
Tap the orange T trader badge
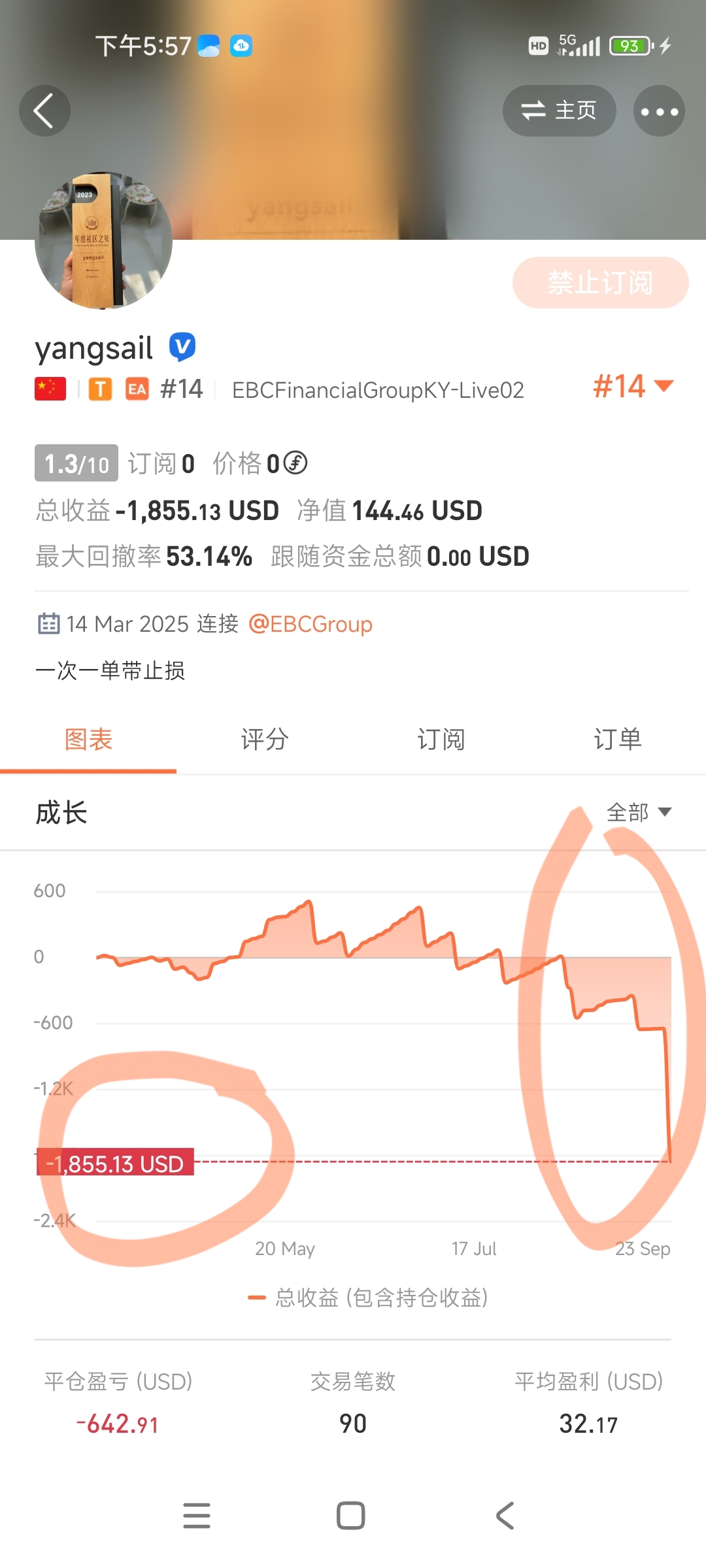coord(100,389)
